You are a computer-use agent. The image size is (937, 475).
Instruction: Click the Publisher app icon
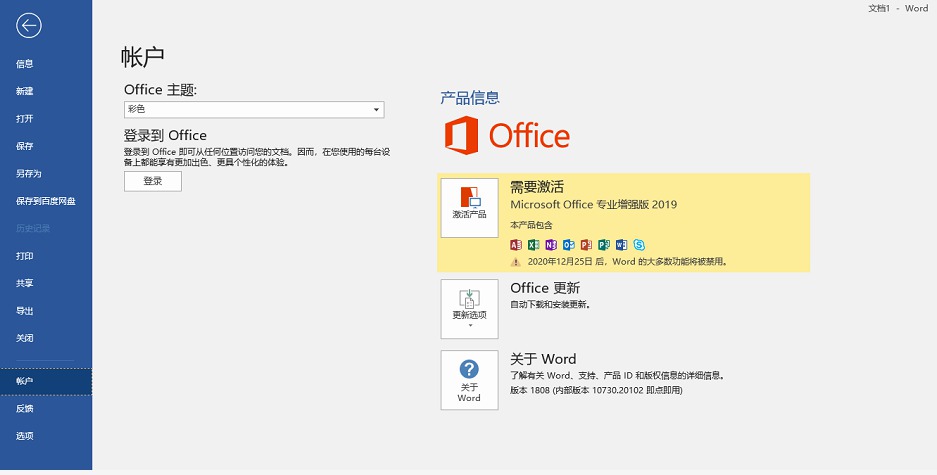(604, 244)
